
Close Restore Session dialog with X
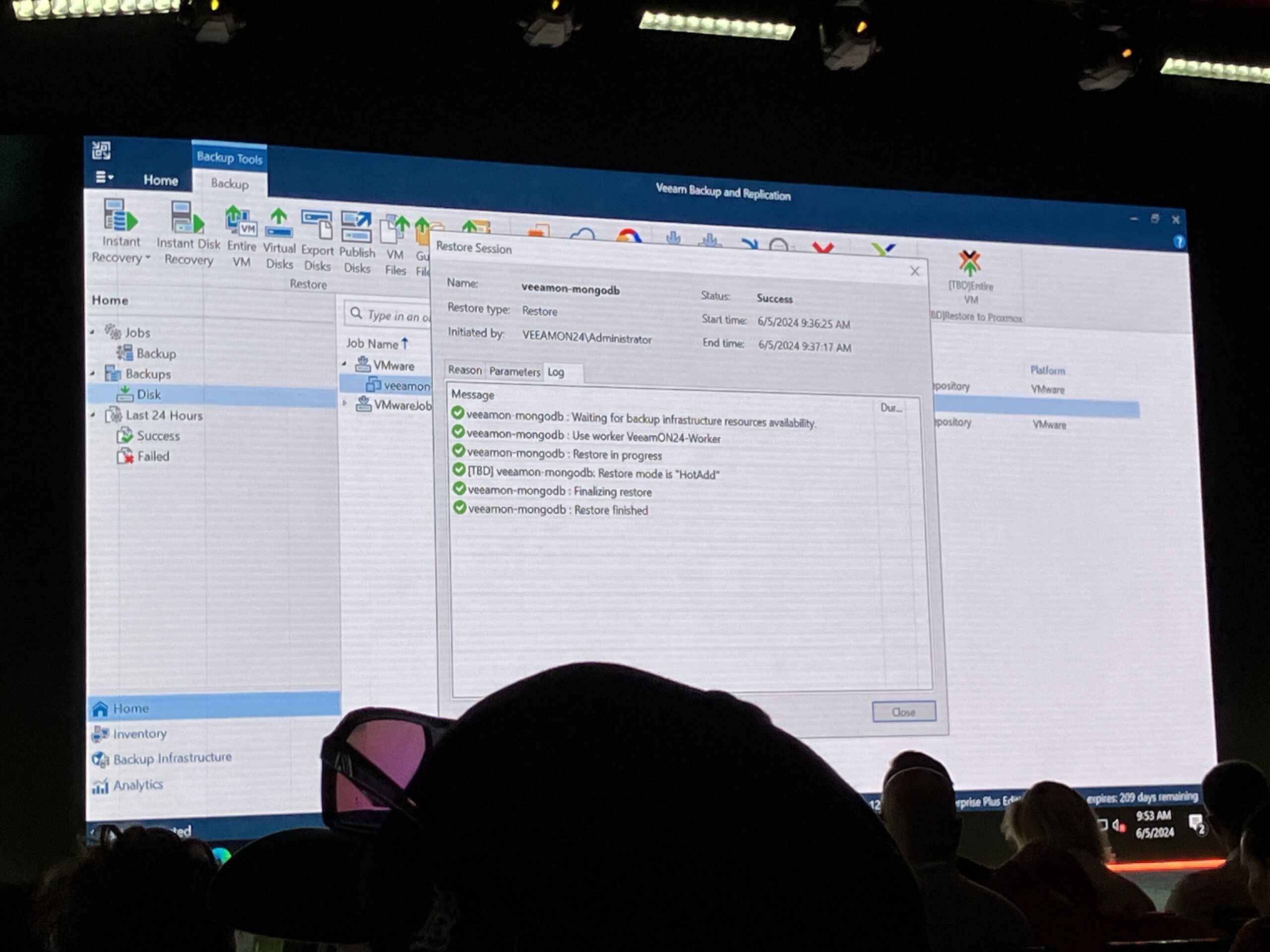click(915, 271)
